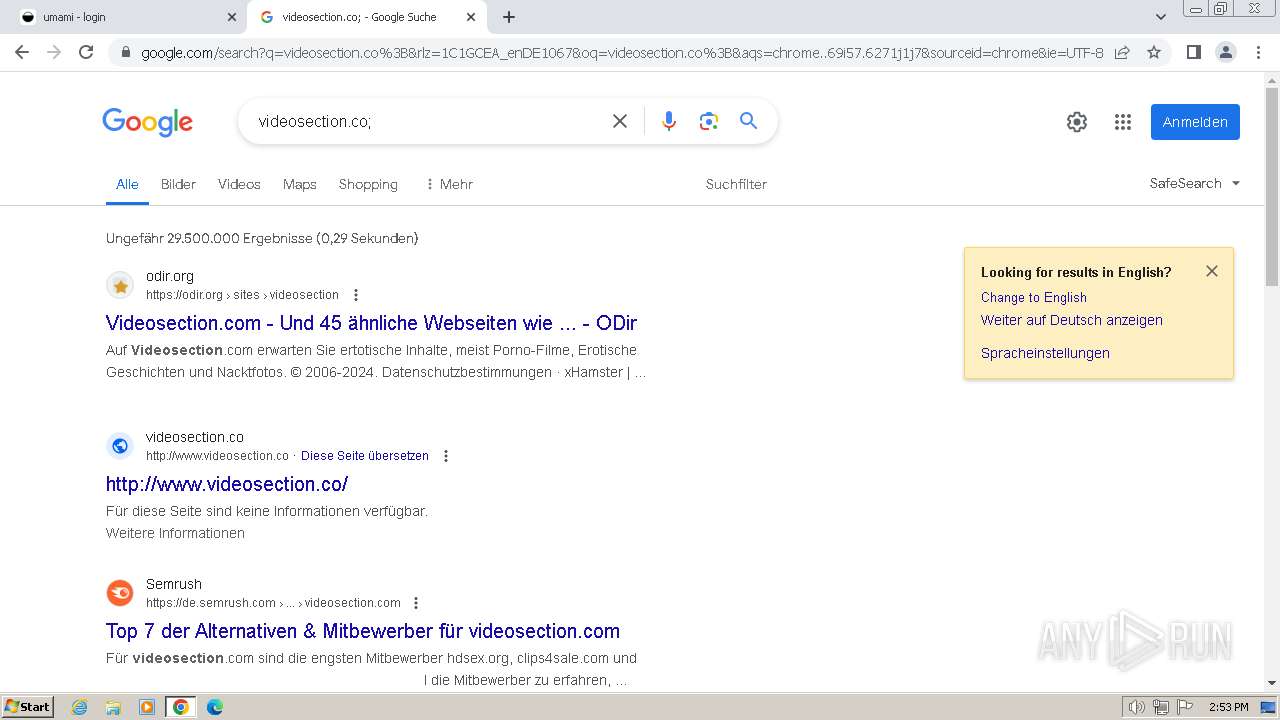The height and width of the screenshot is (720, 1280).
Task: Open the SafeSearch dropdown
Action: (x=1195, y=183)
